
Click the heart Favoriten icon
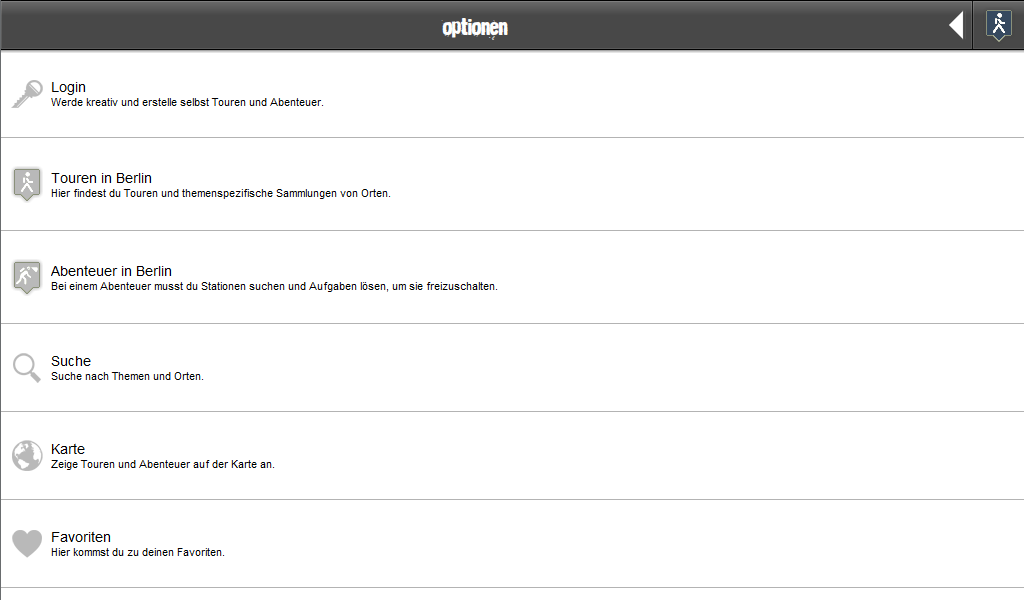coord(27,543)
